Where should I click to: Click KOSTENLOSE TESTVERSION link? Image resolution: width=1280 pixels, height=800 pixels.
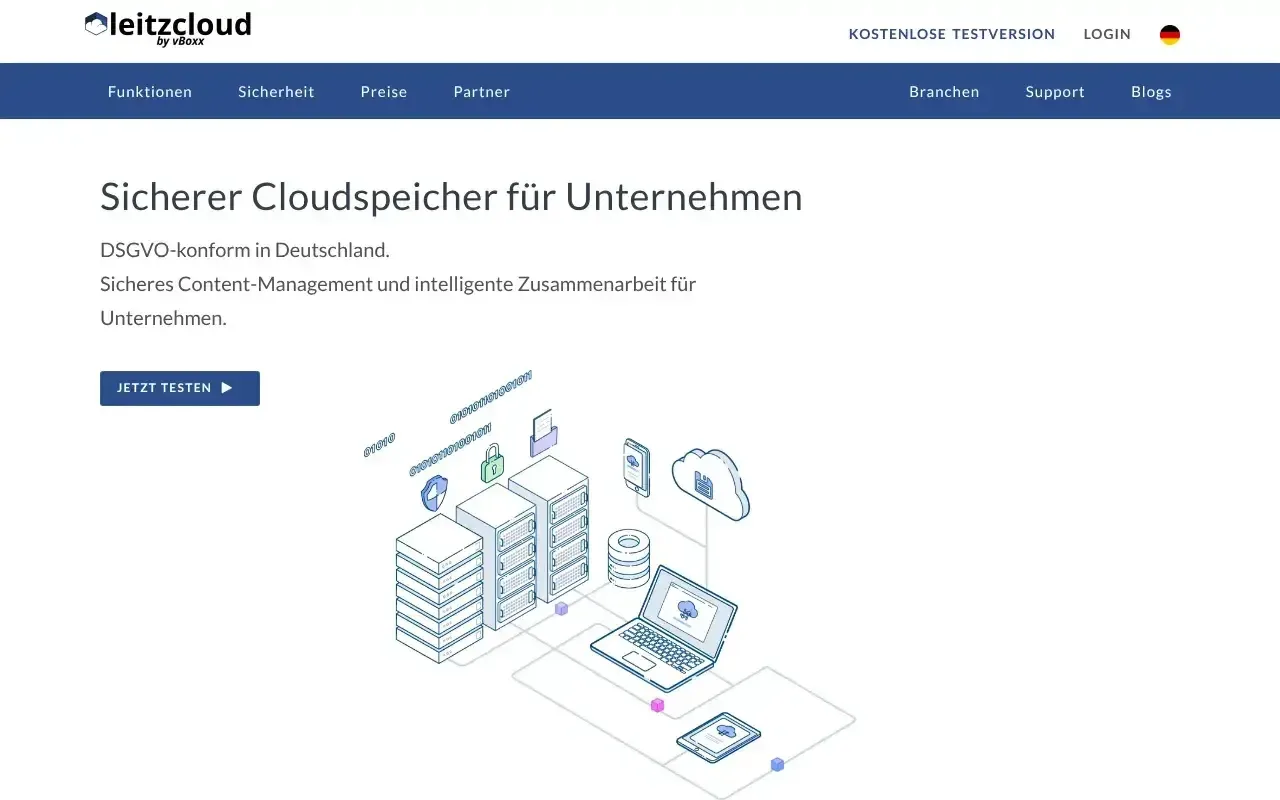(952, 34)
